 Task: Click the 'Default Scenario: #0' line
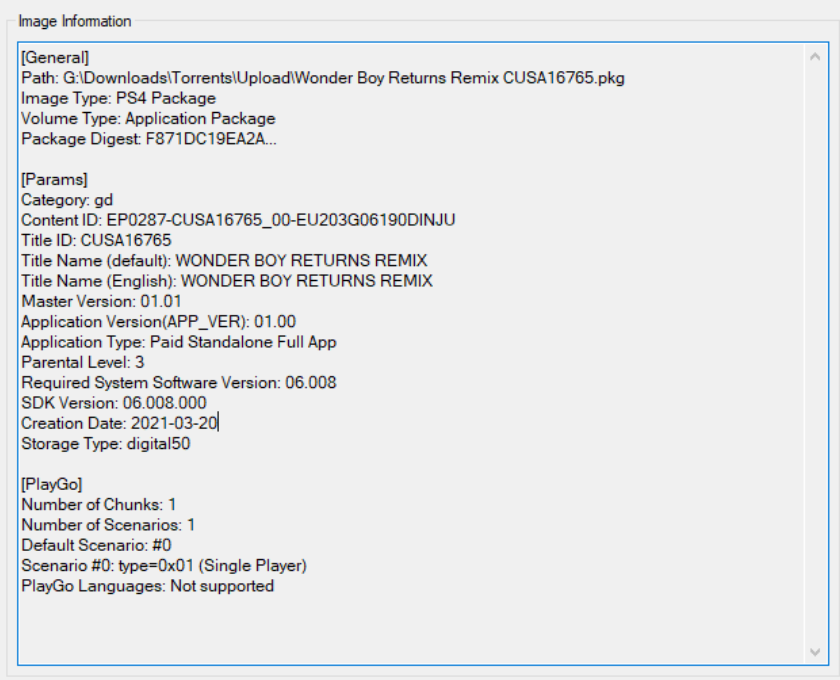click(x=96, y=546)
